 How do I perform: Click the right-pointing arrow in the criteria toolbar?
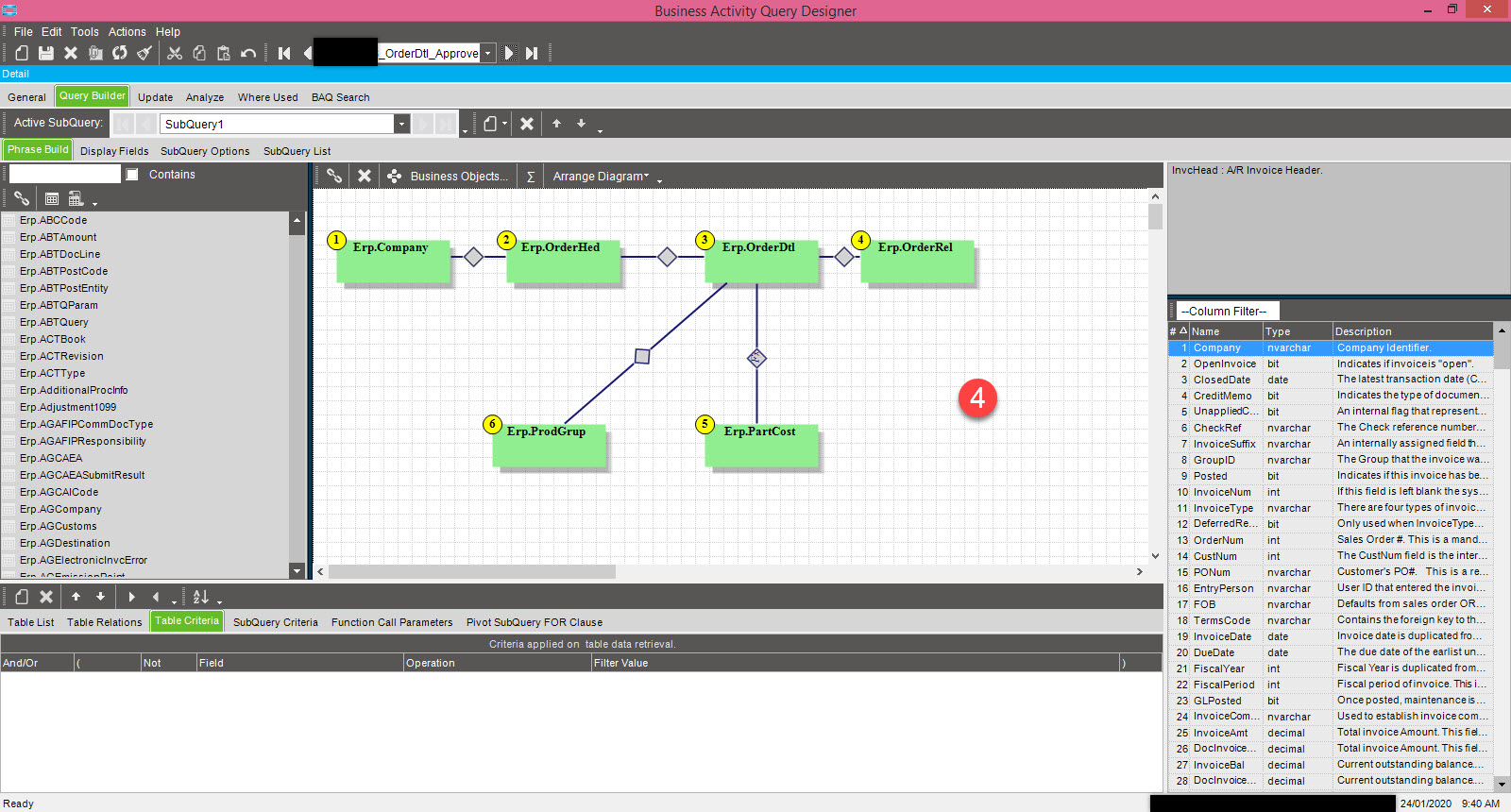point(131,597)
